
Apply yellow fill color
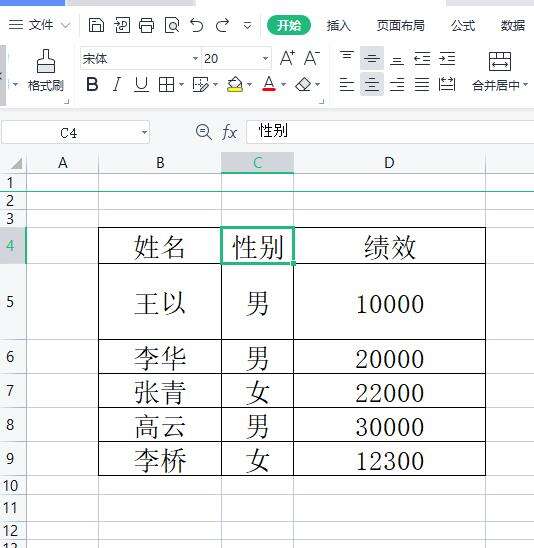click(x=235, y=85)
